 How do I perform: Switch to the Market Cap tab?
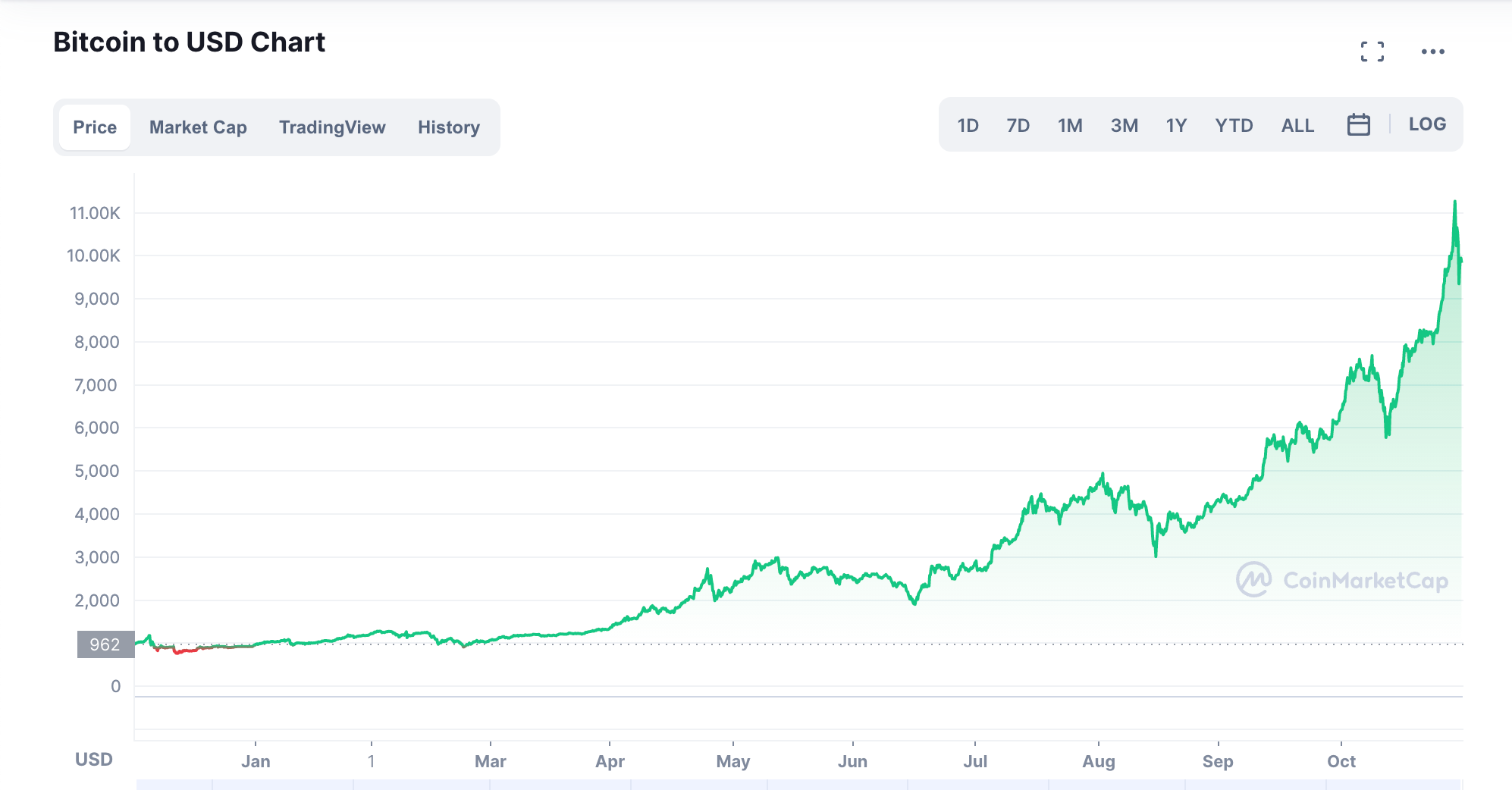click(x=198, y=127)
